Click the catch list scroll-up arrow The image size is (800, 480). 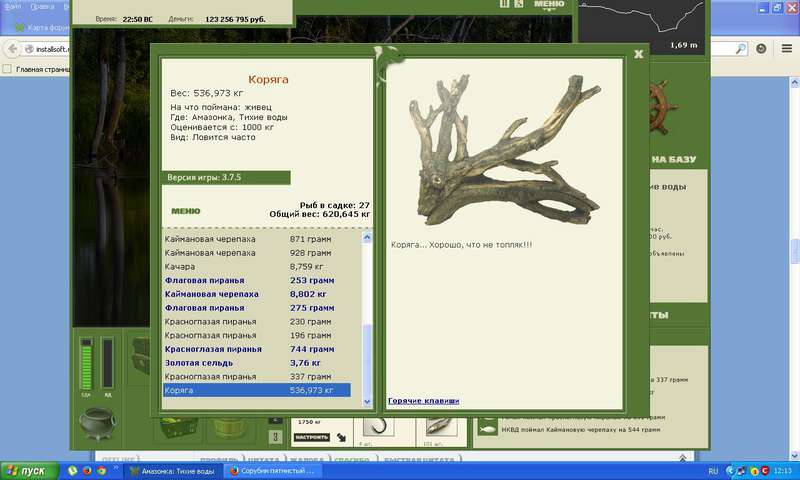pyautogui.click(x=367, y=237)
